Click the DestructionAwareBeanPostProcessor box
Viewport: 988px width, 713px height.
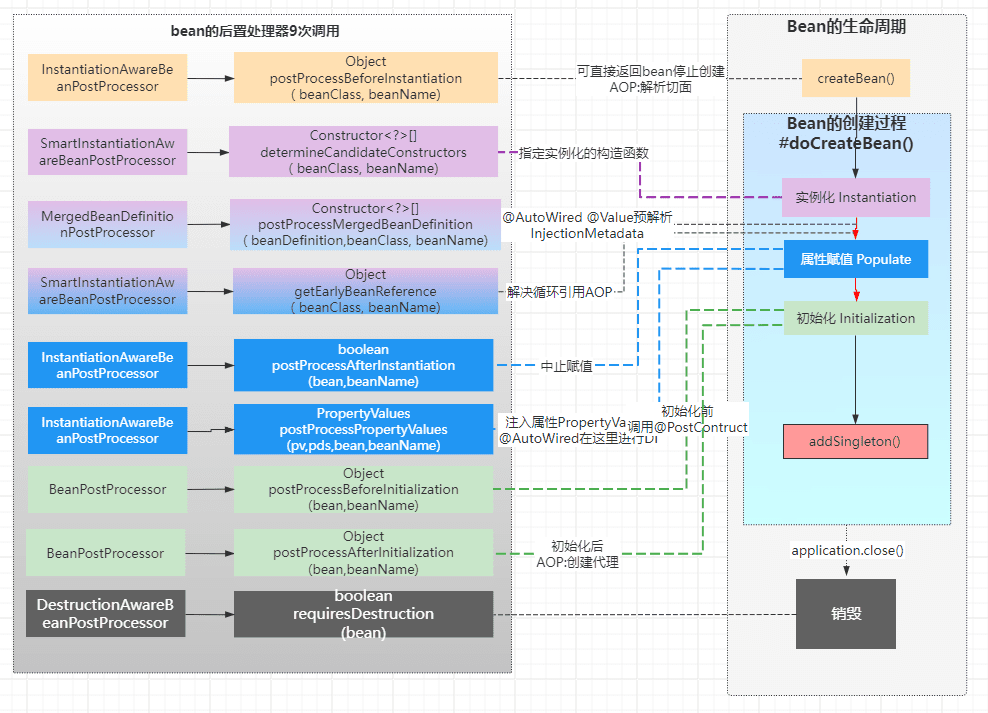point(105,613)
